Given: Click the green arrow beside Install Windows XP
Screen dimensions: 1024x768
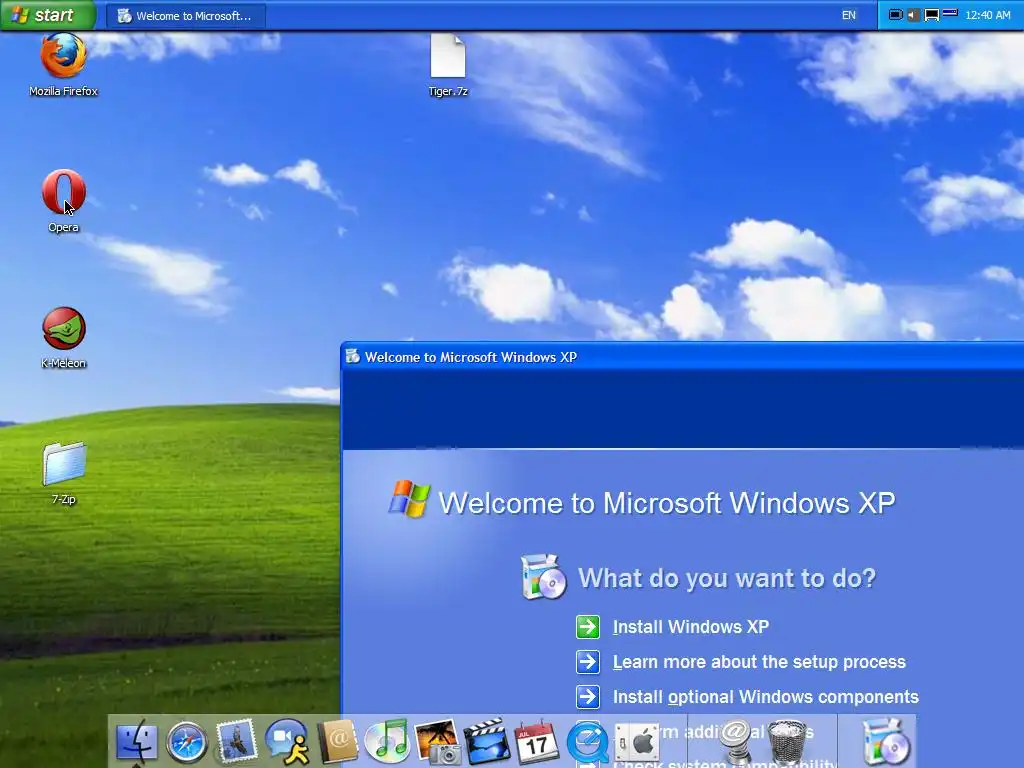Looking at the screenshot, I should pyautogui.click(x=588, y=627).
